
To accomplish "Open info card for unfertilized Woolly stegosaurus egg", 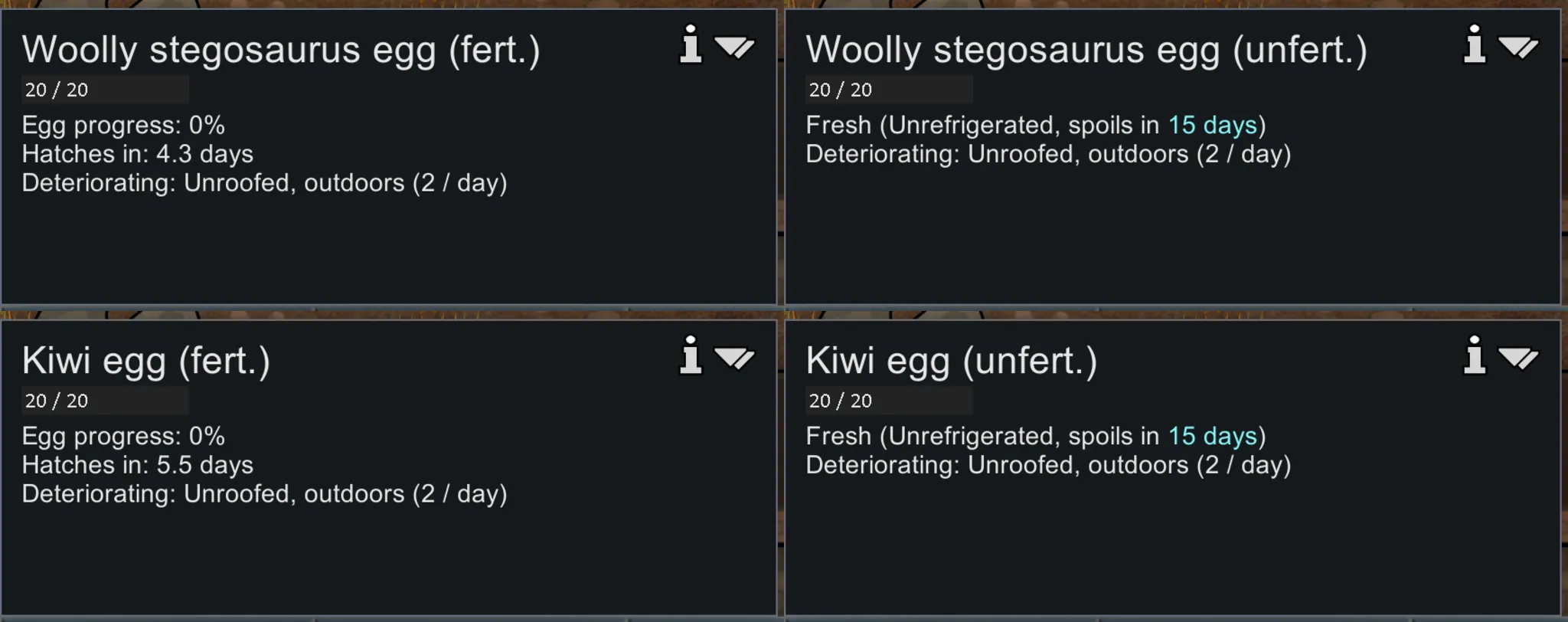I will [1475, 44].
